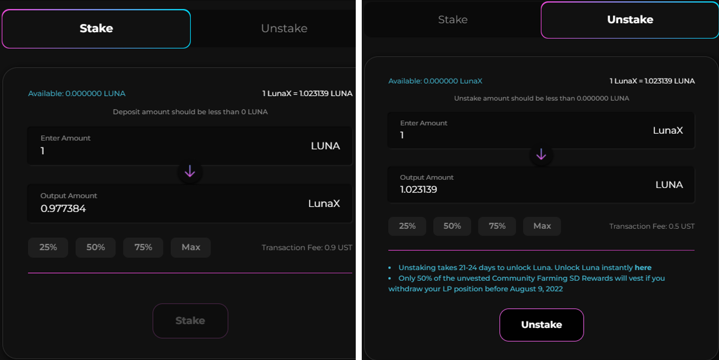The image size is (719, 360).
Task: Open the 'here' link to unlock Luna instantly
Action: pyautogui.click(x=643, y=267)
